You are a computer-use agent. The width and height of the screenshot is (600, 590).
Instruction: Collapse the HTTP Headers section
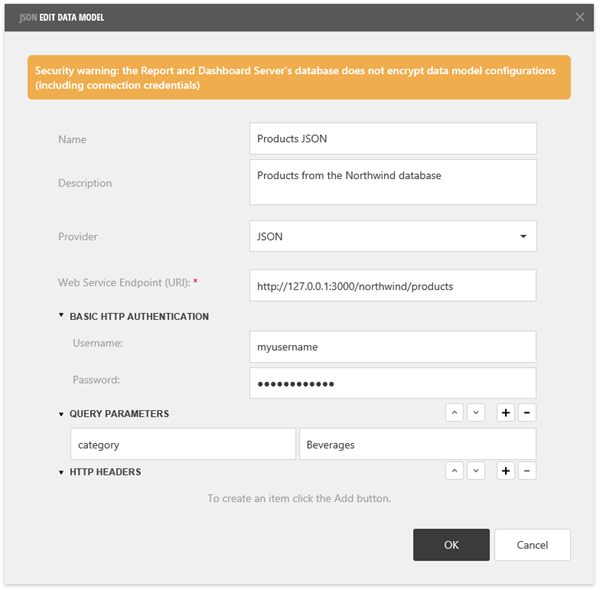coord(62,472)
